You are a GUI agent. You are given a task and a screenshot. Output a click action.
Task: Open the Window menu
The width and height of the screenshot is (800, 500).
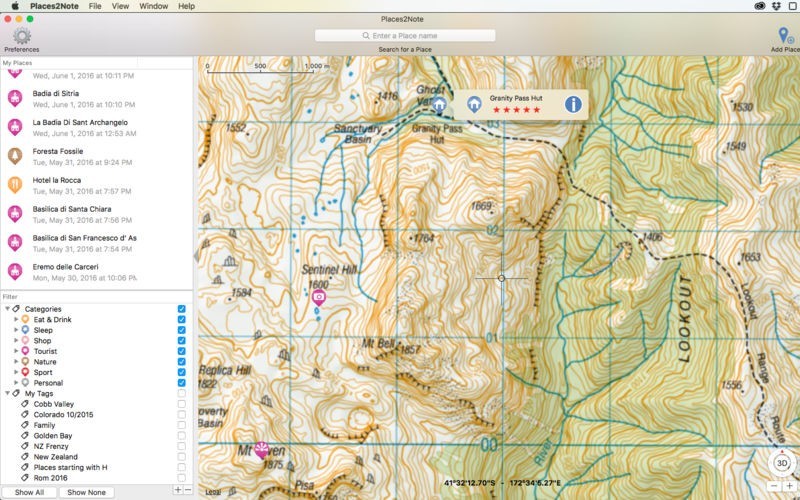[x=154, y=6]
